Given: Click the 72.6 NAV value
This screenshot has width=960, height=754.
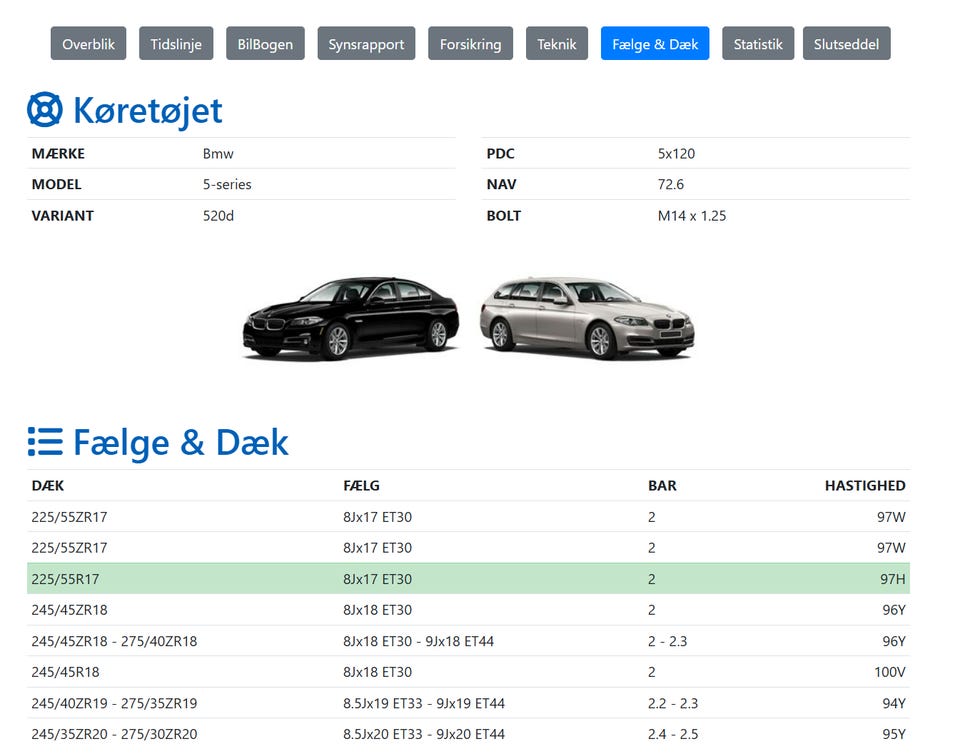Looking at the screenshot, I should click(670, 184).
